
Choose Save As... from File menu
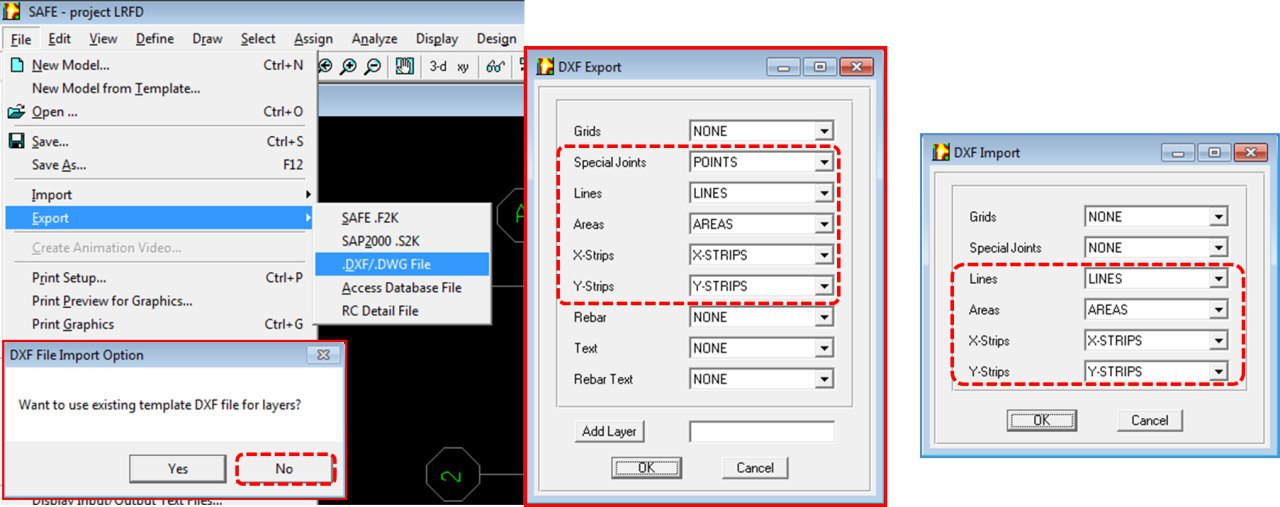coord(160,165)
